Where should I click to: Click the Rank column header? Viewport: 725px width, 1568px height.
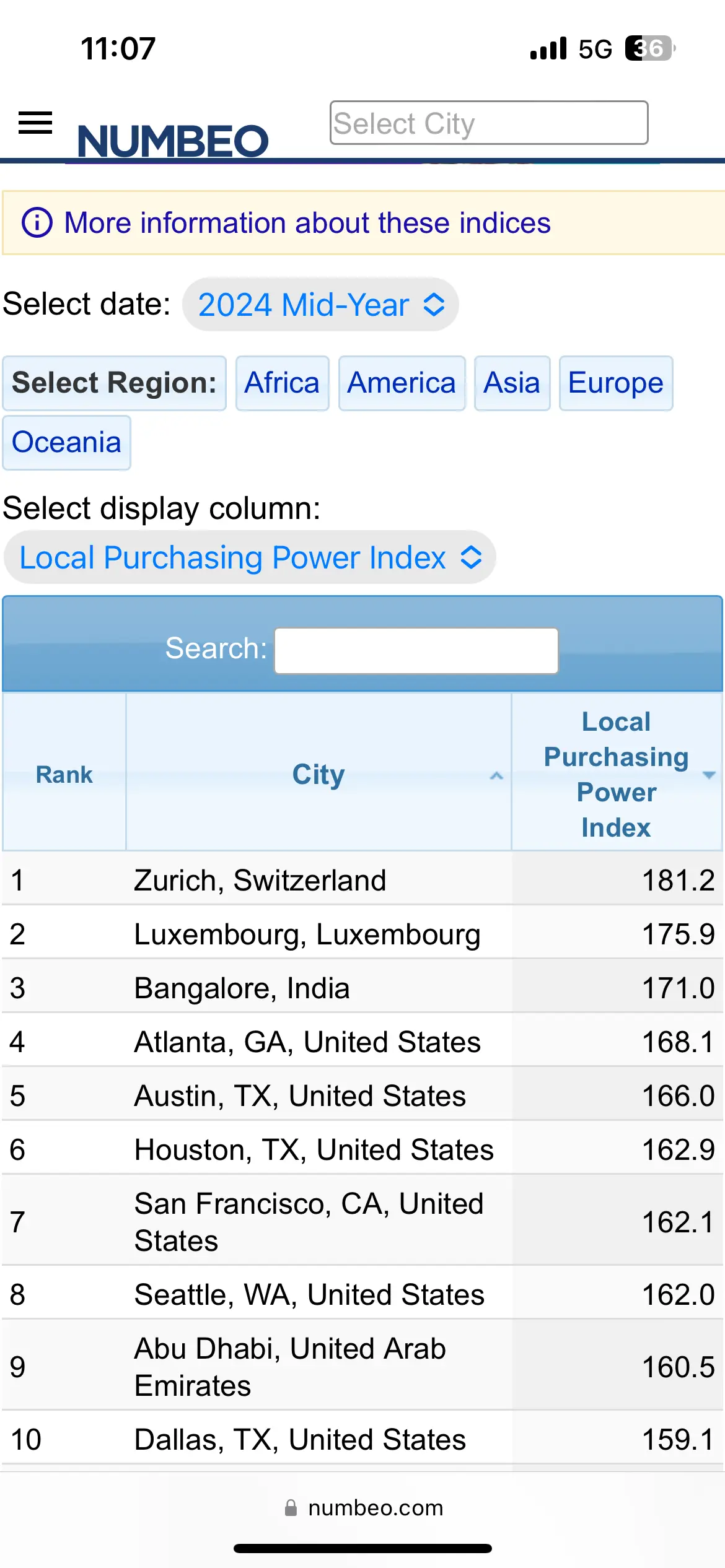point(64,774)
